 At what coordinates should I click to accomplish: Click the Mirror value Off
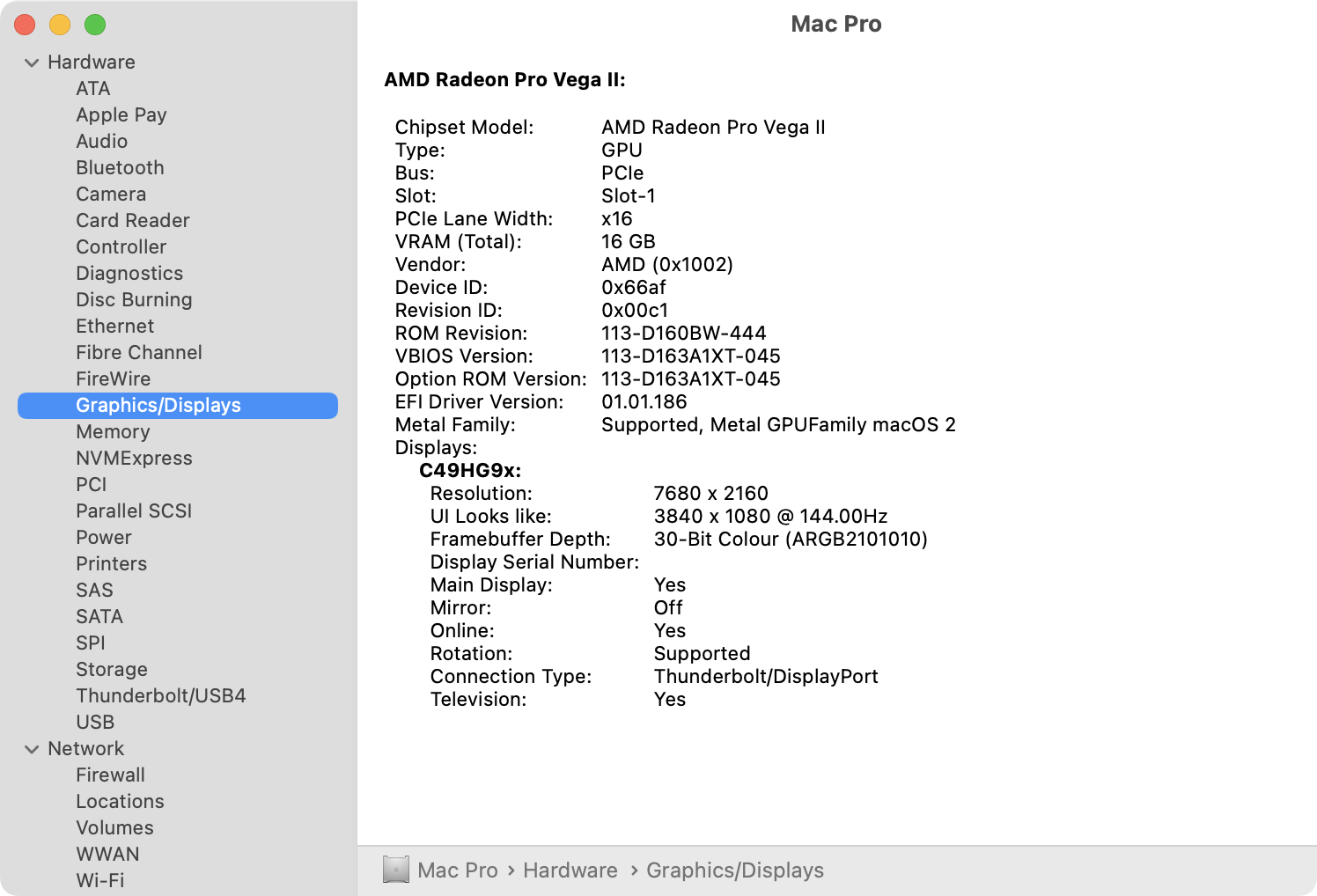(x=668, y=608)
